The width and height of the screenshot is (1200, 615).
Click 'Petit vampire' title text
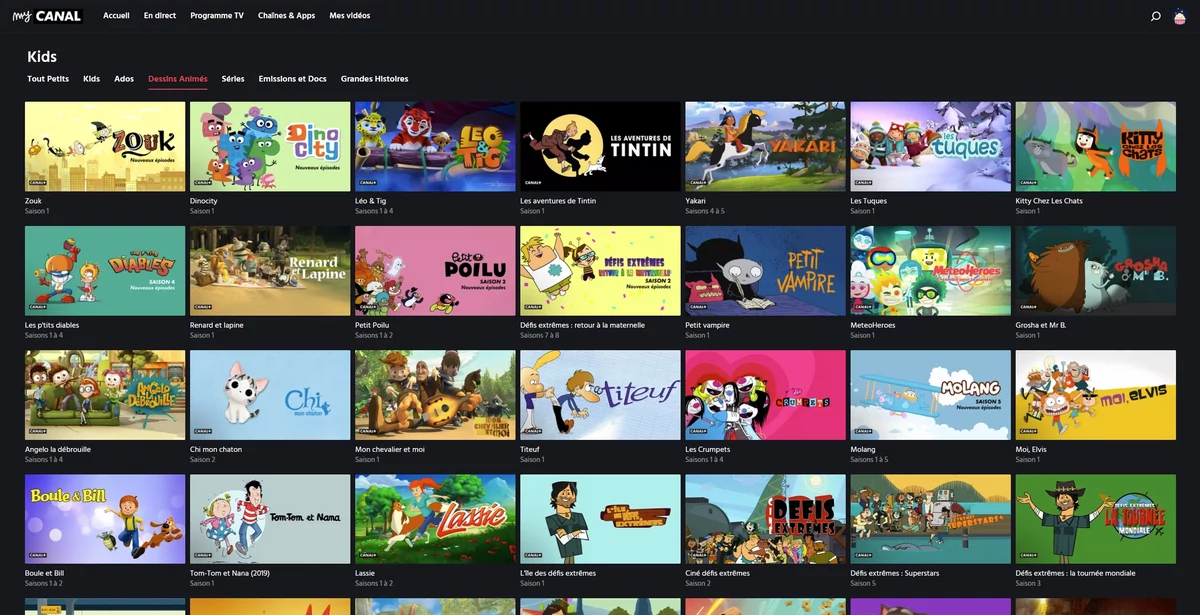[708, 325]
